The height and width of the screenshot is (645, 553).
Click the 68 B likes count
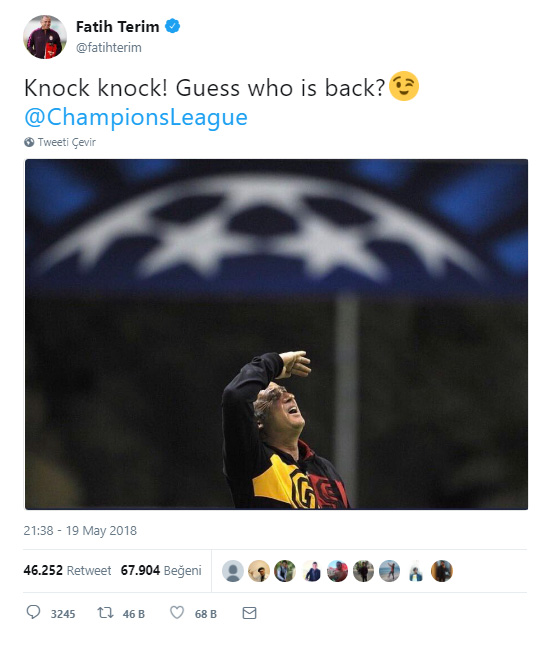206,614
